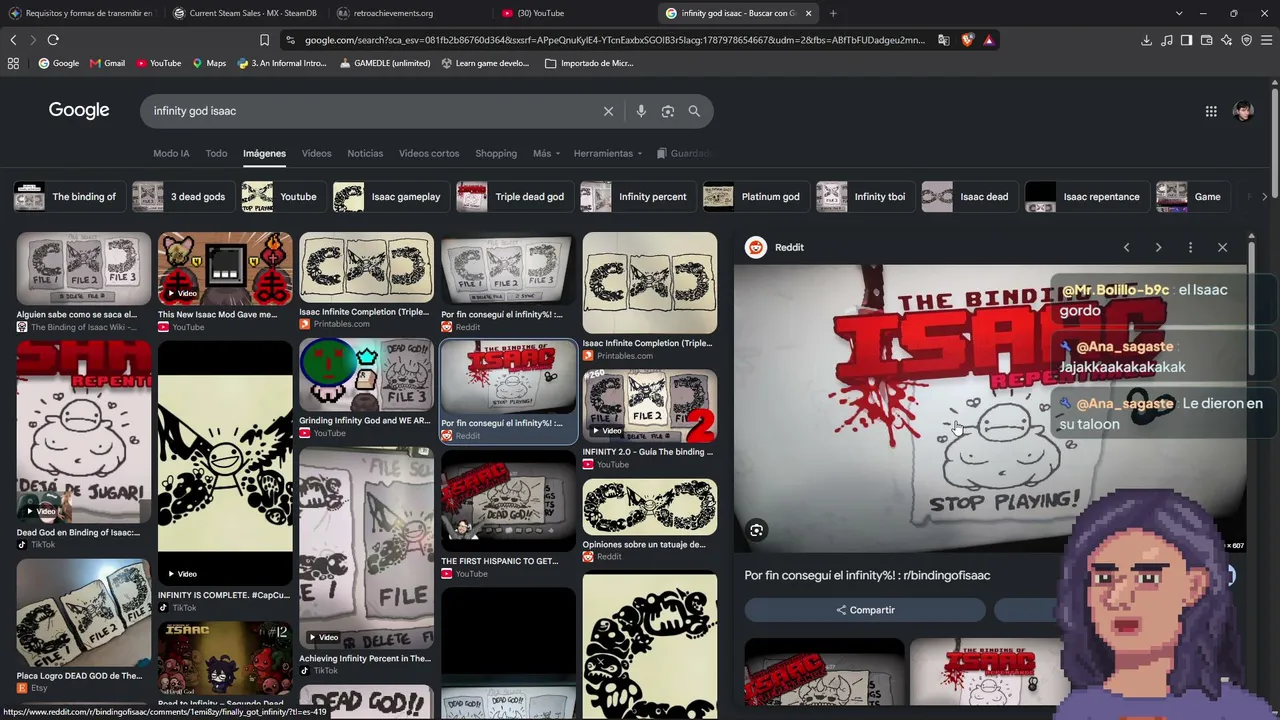Go to the Google logo homepage
The image size is (1280, 720).
point(79,110)
